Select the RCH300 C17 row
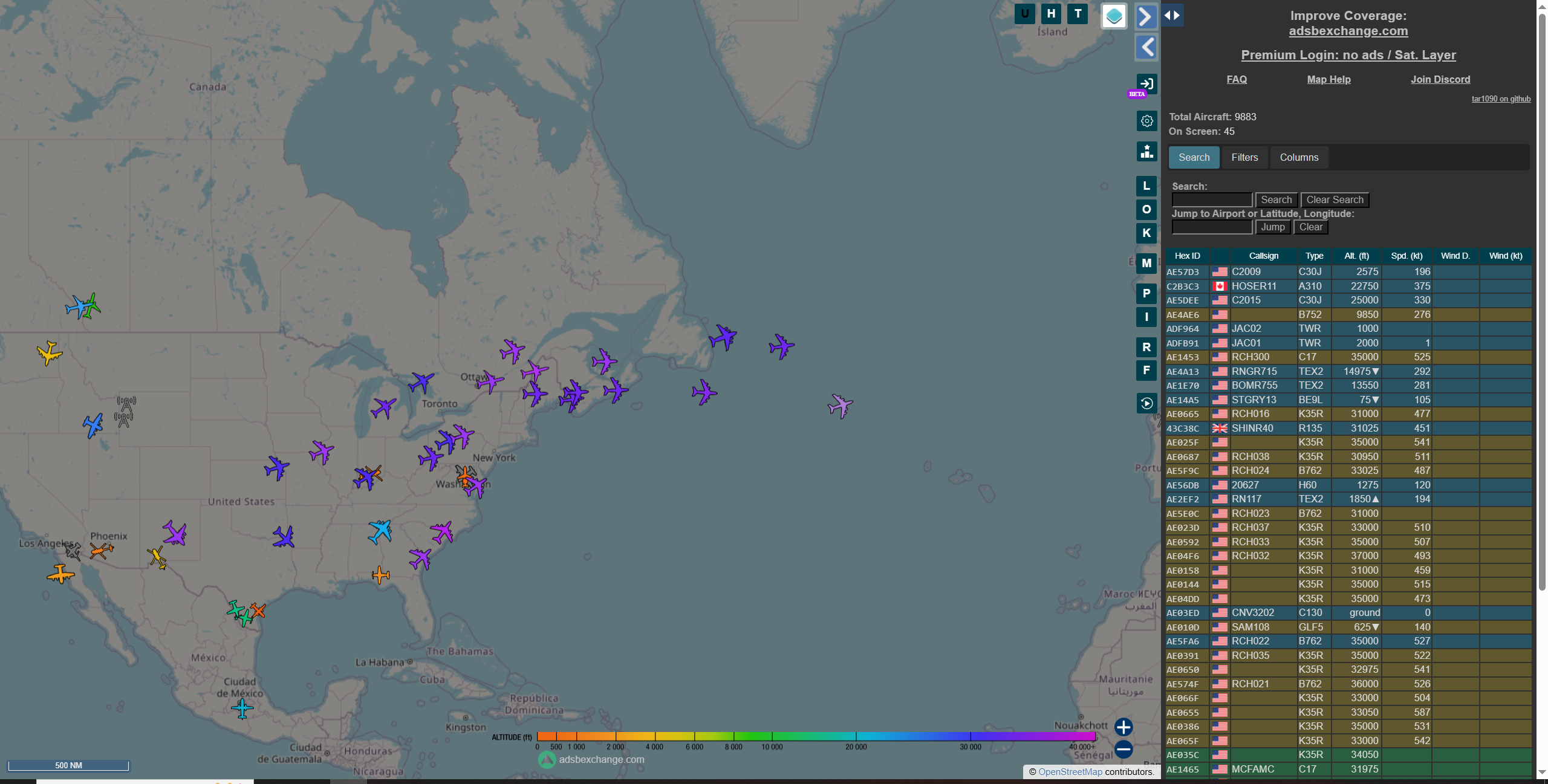The image size is (1548, 784). pyautogui.click(x=1348, y=357)
